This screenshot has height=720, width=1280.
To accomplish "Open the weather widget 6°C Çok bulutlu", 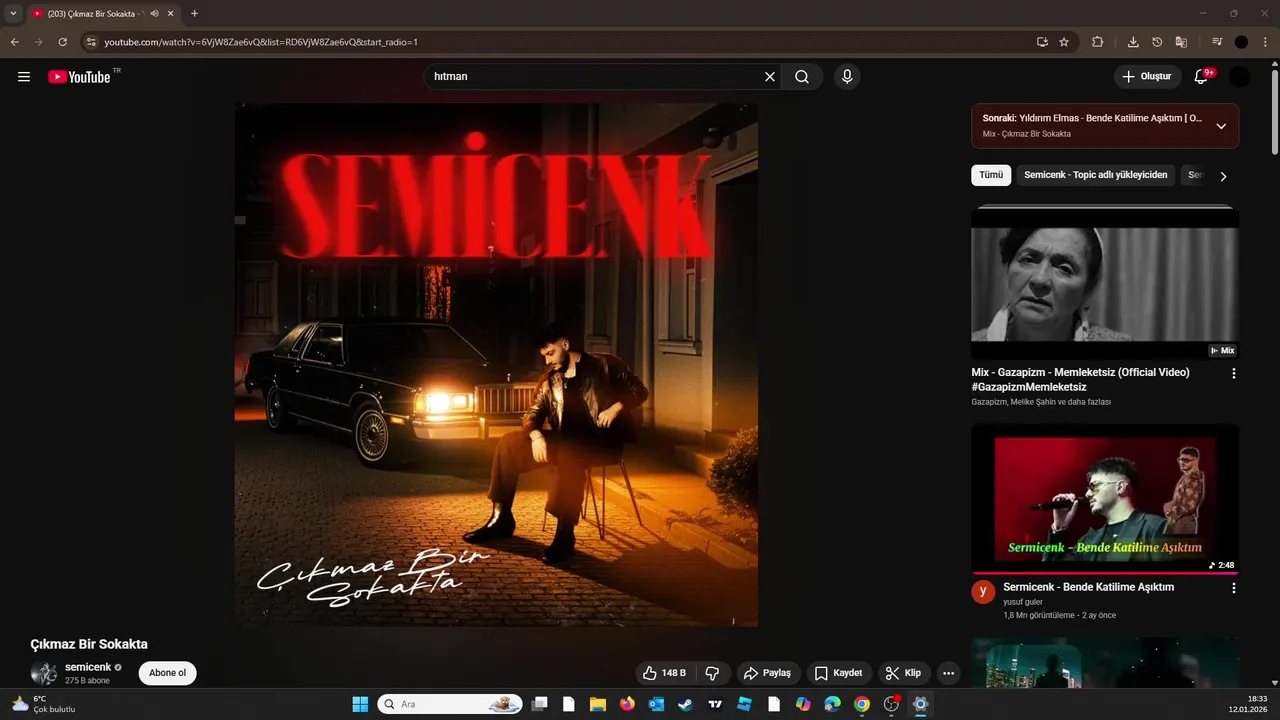I will tap(44, 704).
